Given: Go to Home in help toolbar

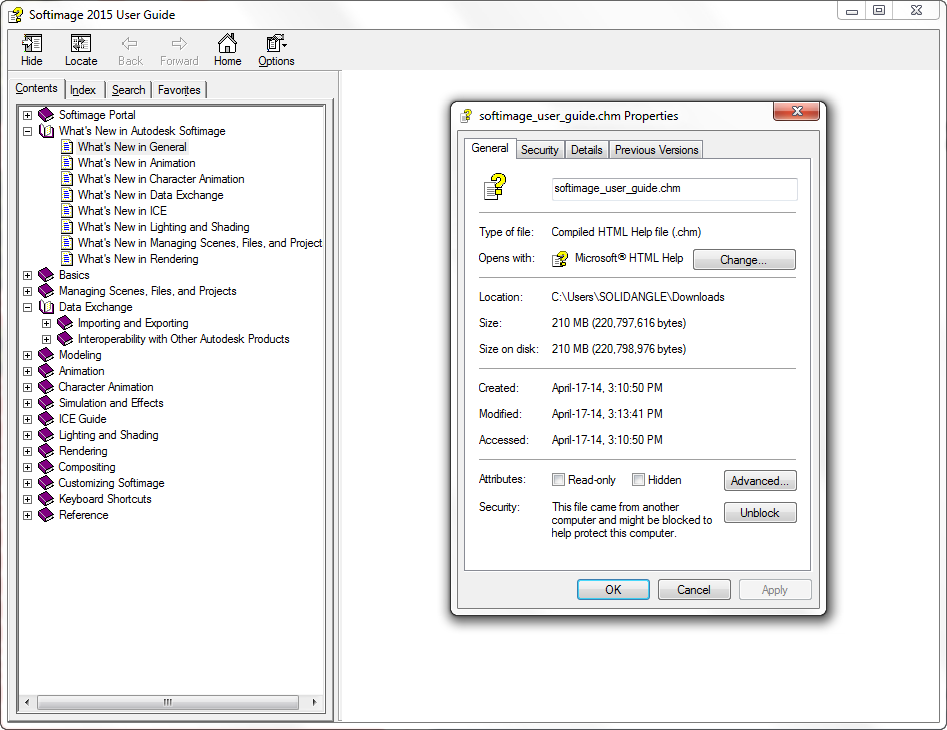Looking at the screenshot, I should coord(227,45).
